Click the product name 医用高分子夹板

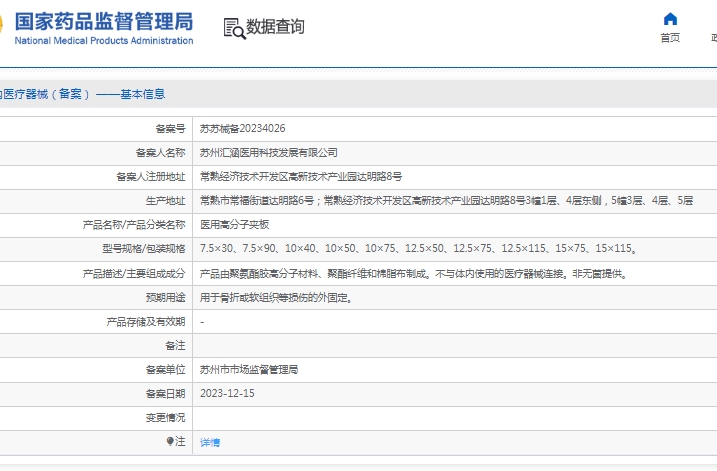234,225
